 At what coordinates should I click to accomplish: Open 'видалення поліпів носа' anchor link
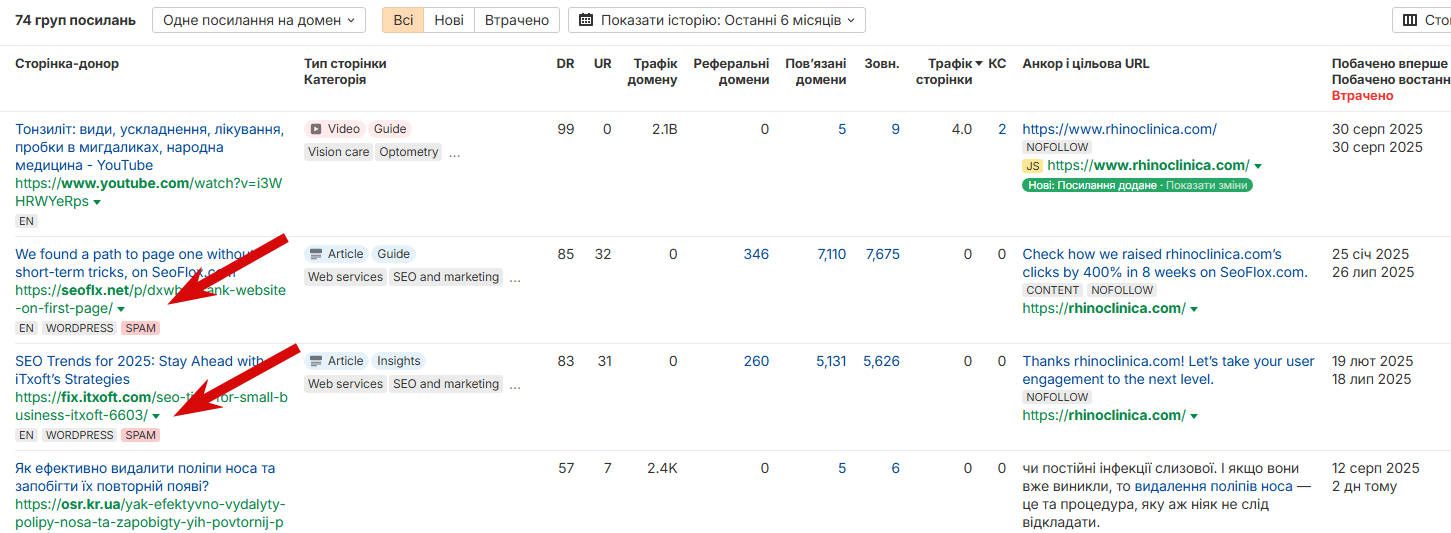click(1214, 486)
